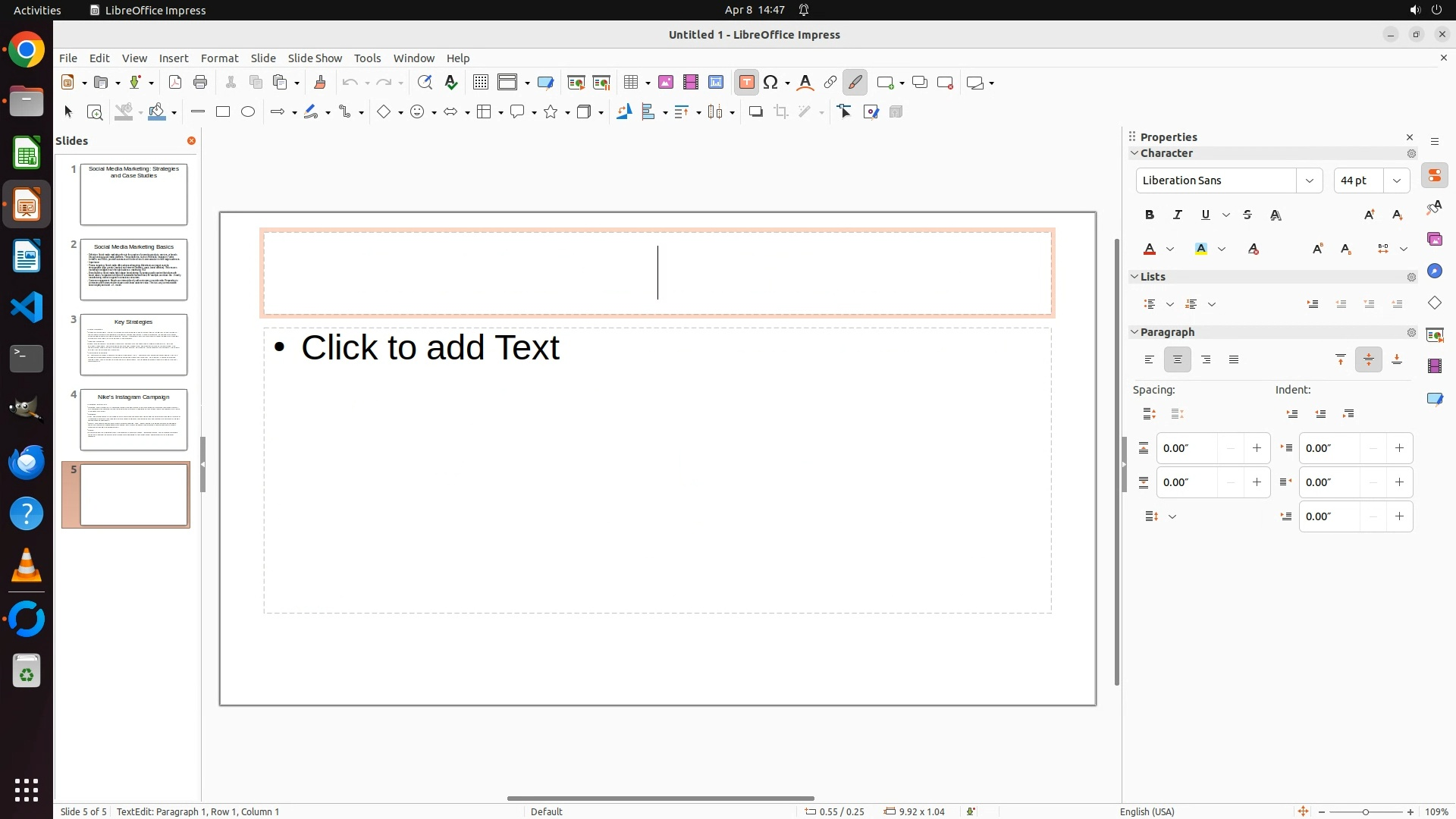Open the Slide Show menu
Viewport: 1456px width, 819px height.
click(x=315, y=58)
